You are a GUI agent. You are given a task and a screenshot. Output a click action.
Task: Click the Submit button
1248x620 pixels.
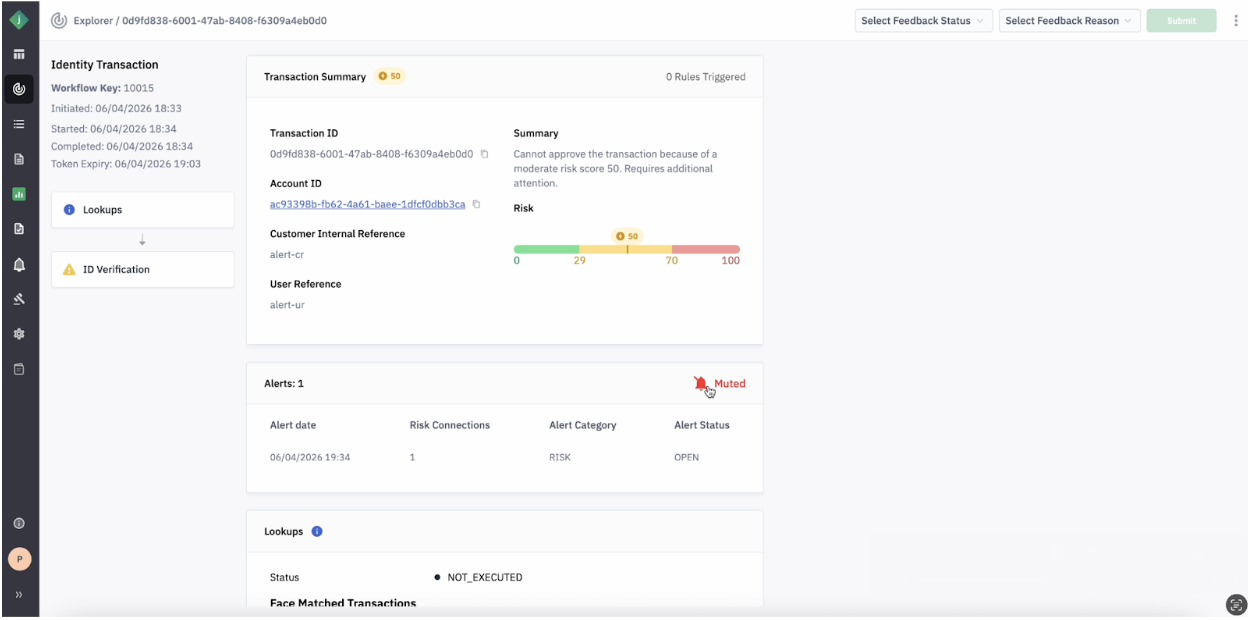pyautogui.click(x=1181, y=21)
